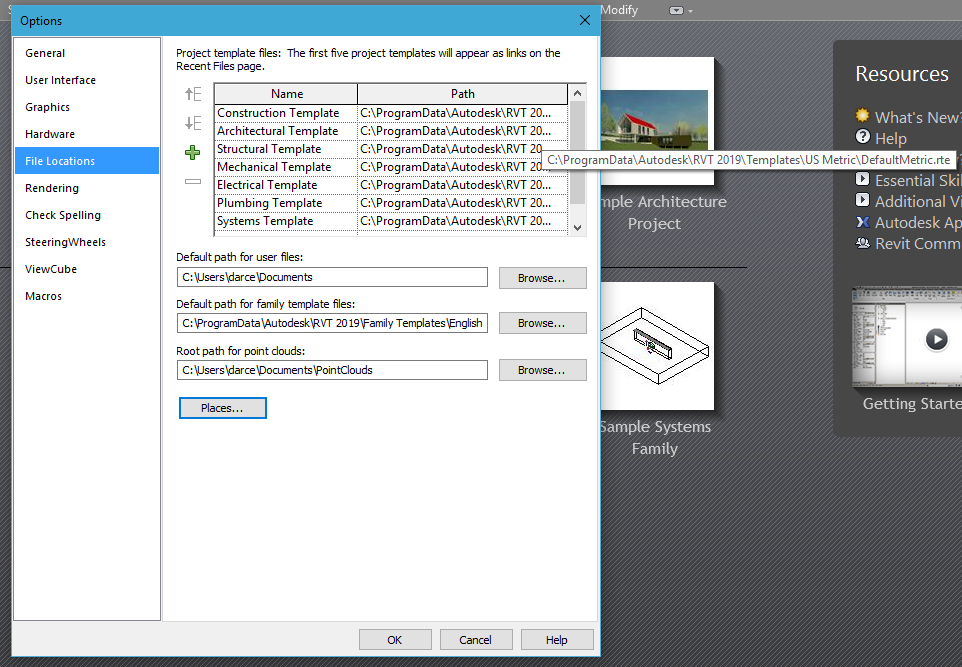Play the Getting Started video

click(x=937, y=340)
